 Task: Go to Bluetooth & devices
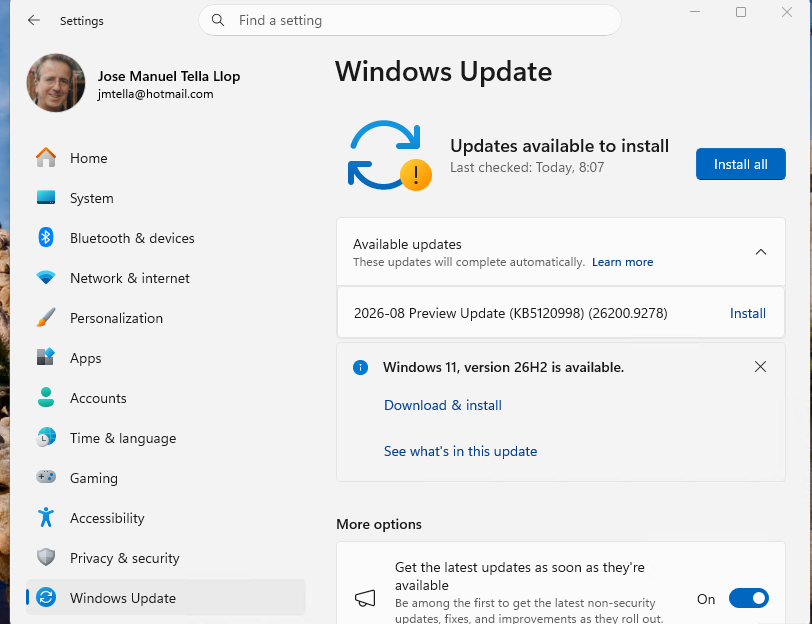(x=166, y=237)
